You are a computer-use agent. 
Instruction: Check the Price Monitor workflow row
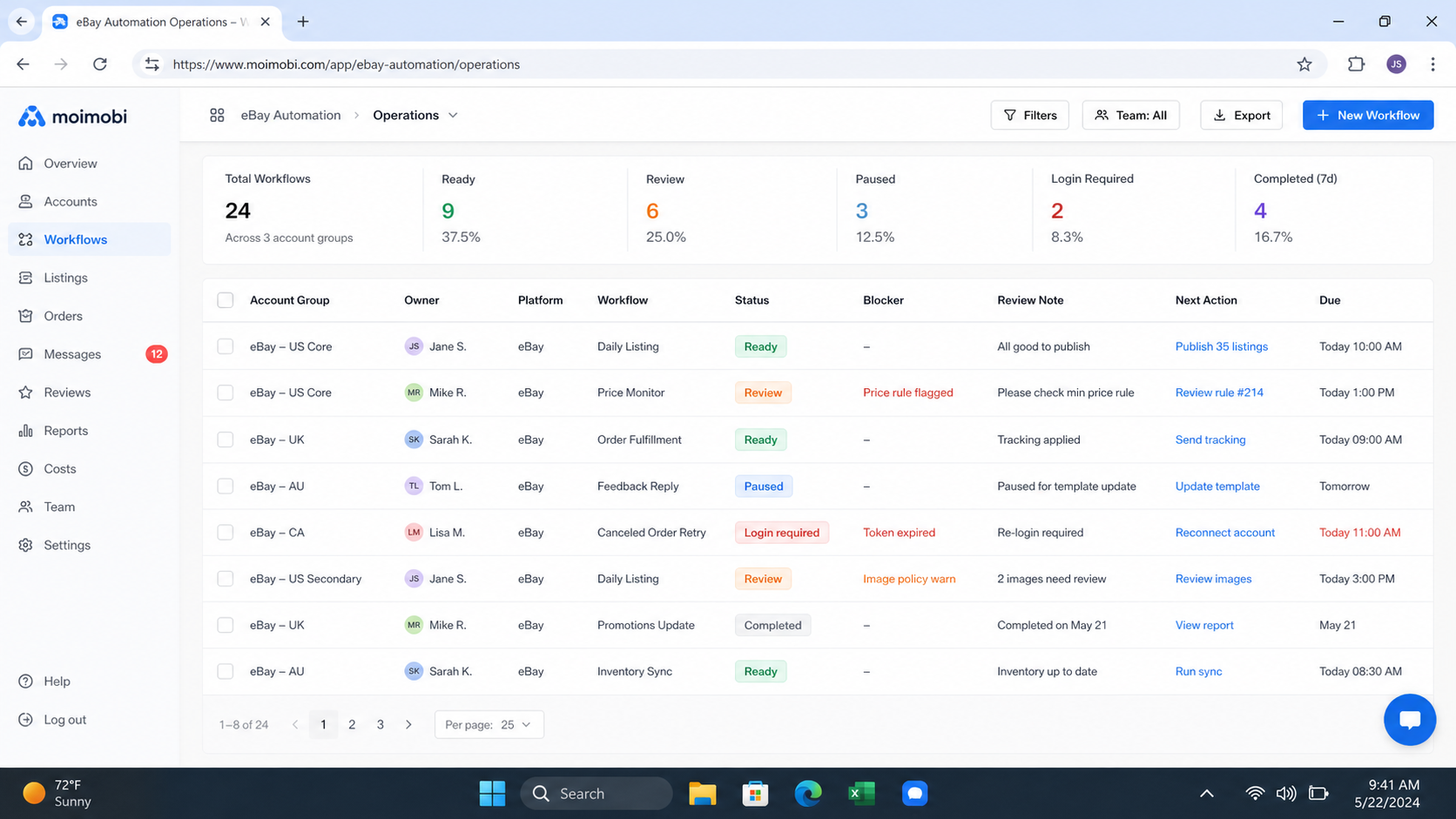[x=226, y=393]
